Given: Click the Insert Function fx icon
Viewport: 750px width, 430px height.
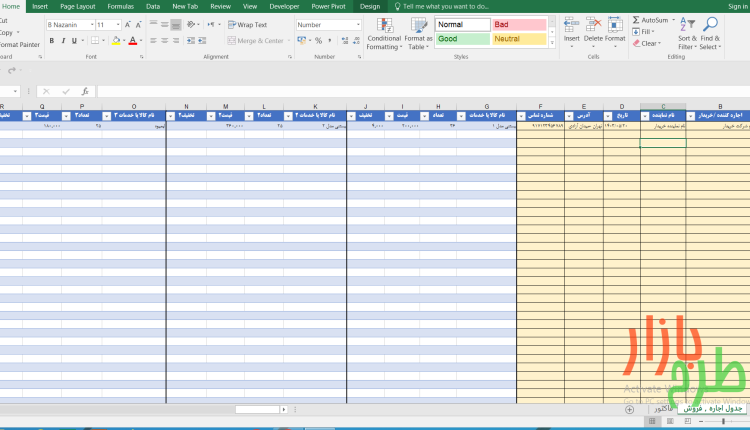Looking at the screenshot, I should pyautogui.click(x=85, y=91).
